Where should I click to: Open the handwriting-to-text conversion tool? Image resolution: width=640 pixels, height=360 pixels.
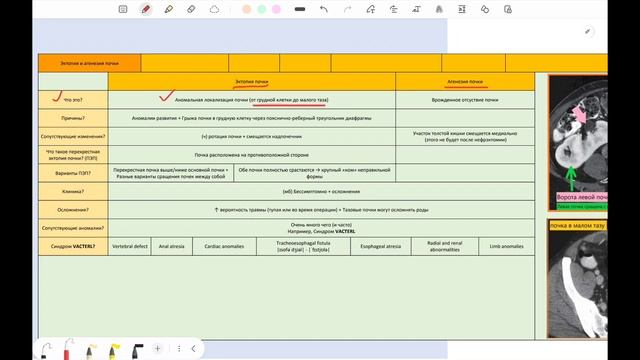416,9
